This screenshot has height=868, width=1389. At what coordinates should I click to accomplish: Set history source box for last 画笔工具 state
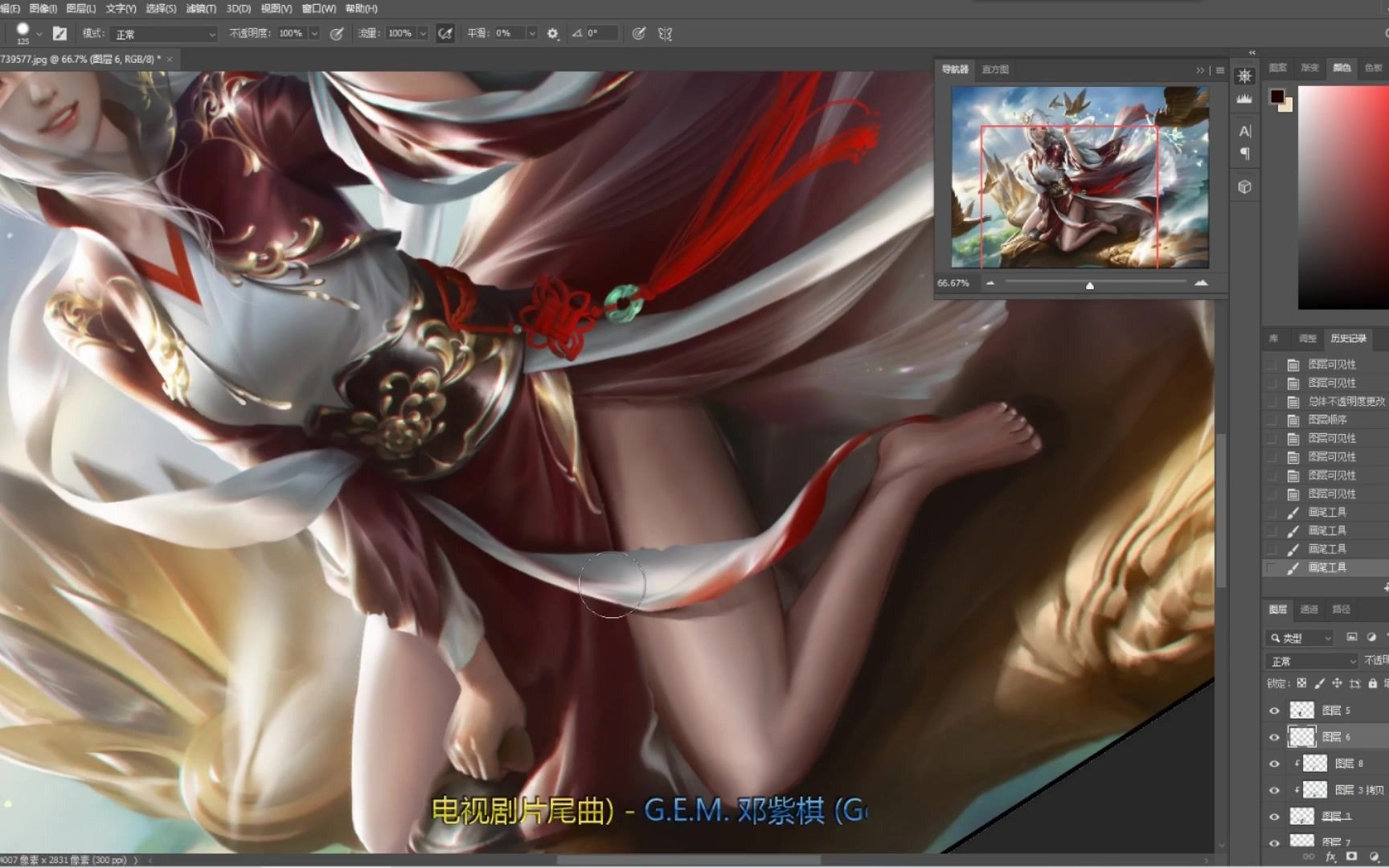click(x=1272, y=567)
